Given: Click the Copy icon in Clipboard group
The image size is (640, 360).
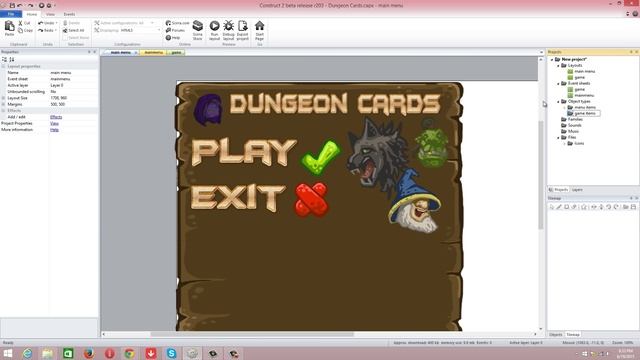Looking at the screenshot, I should (20, 31).
